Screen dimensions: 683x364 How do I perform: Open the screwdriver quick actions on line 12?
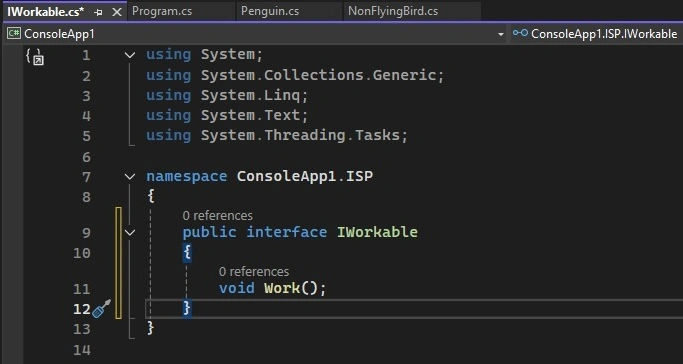click(101, 309)
